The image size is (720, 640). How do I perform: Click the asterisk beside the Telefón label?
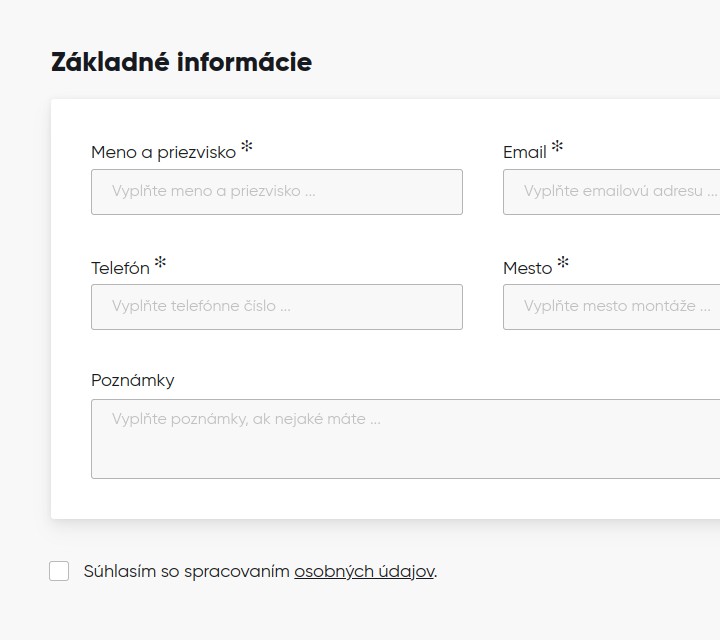(x=160, y=263)
